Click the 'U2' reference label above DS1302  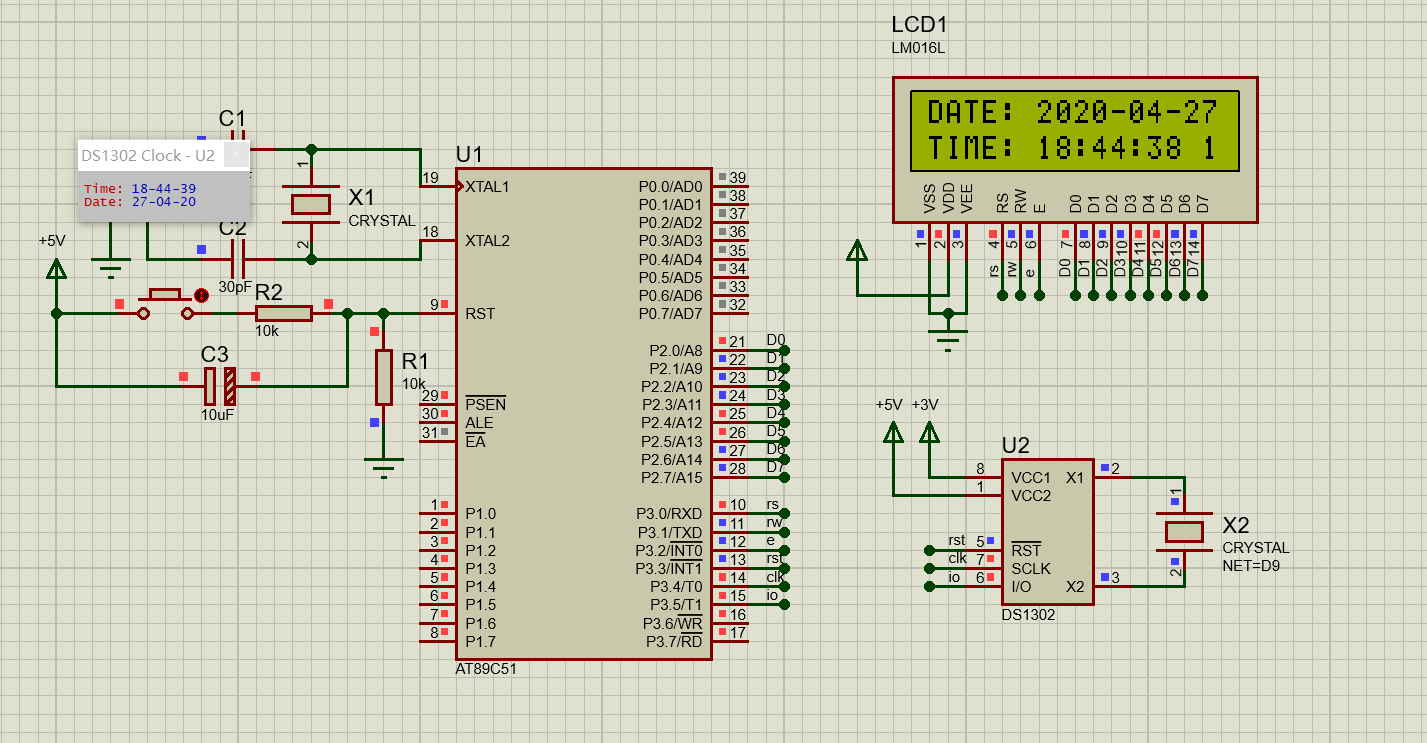[x=1016, y=446]
